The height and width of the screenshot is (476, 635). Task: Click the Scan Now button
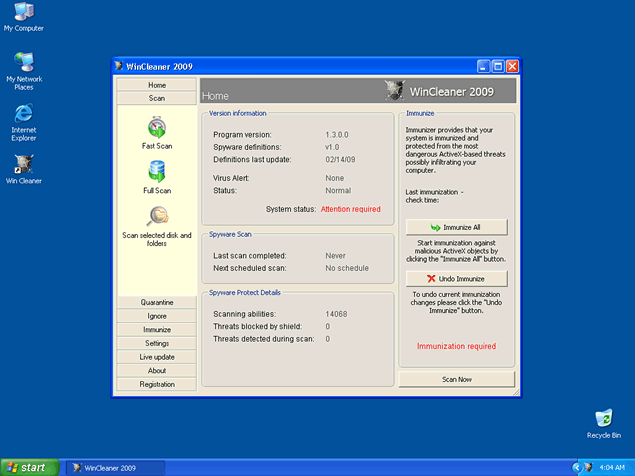point(456,380)
